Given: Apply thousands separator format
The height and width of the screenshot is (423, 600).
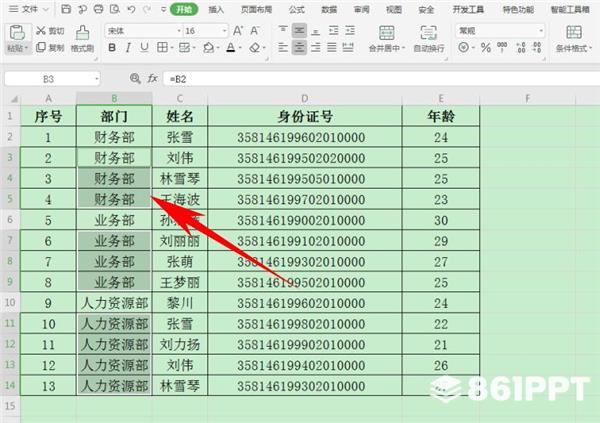Looking at the screenshot, I should [502, 47].
